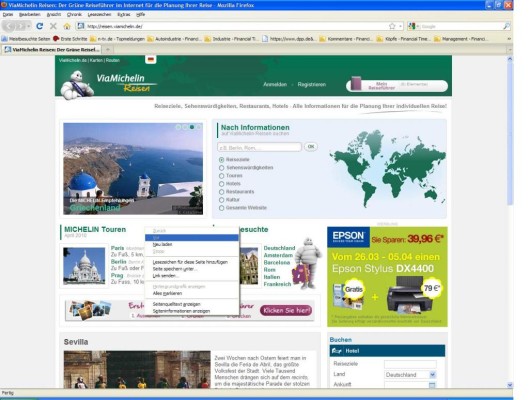This screenshot has height=400, width=529.
Task: Open the 'Extras' menu
Action: [x=124, y=15]
